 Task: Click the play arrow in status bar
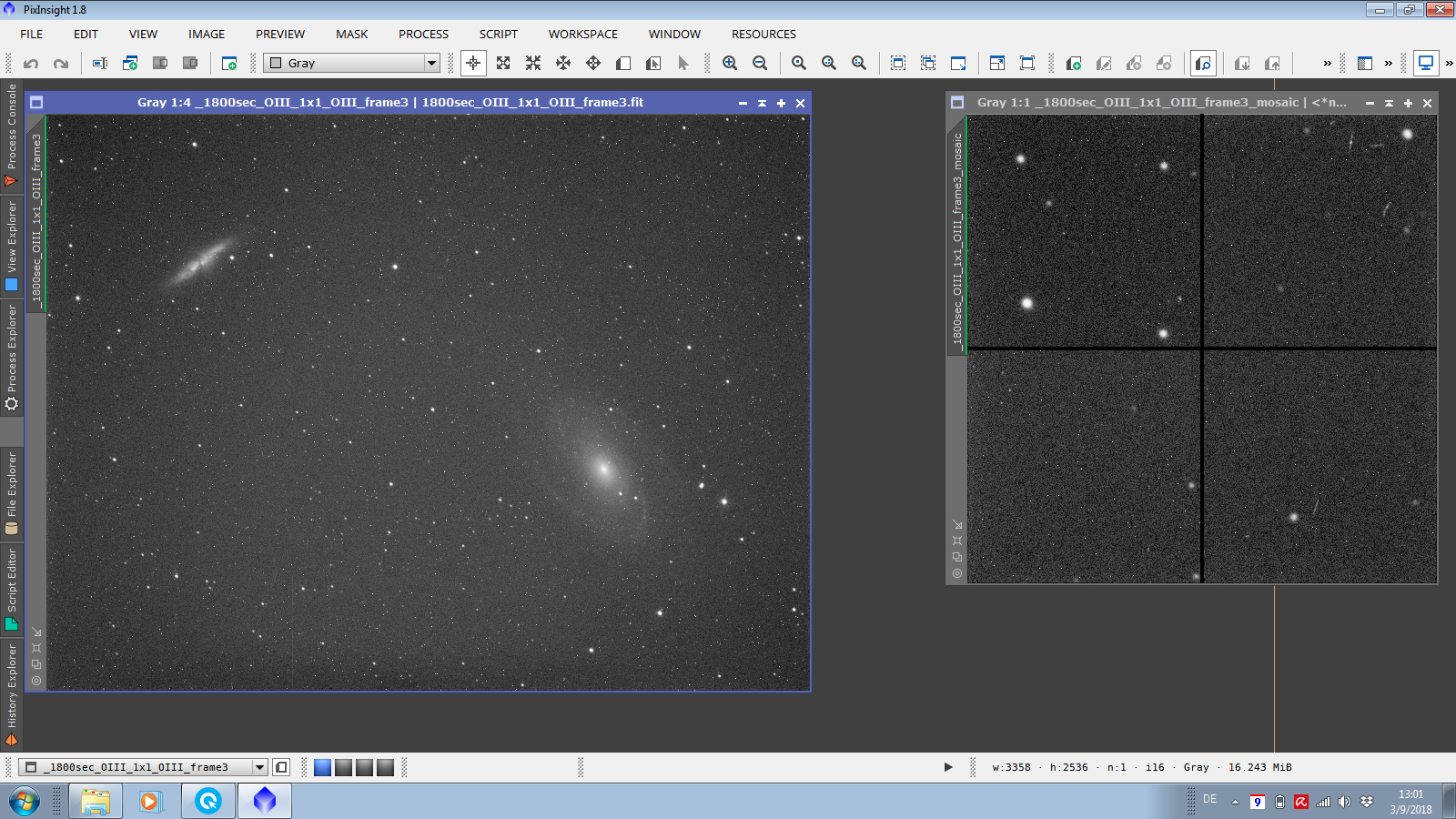pos(948,767)
